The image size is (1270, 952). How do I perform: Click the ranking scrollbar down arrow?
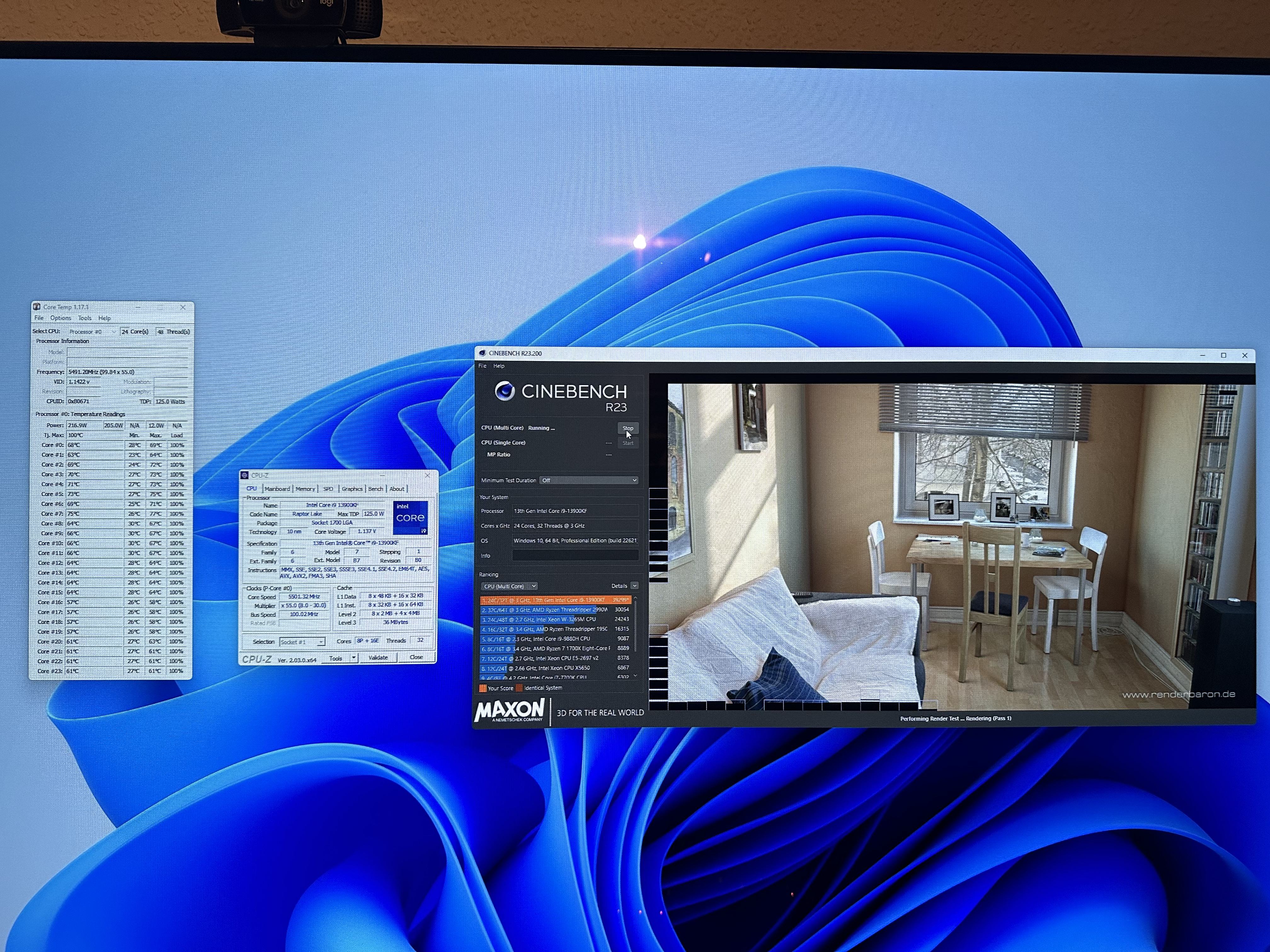click(x=635, y=676)
